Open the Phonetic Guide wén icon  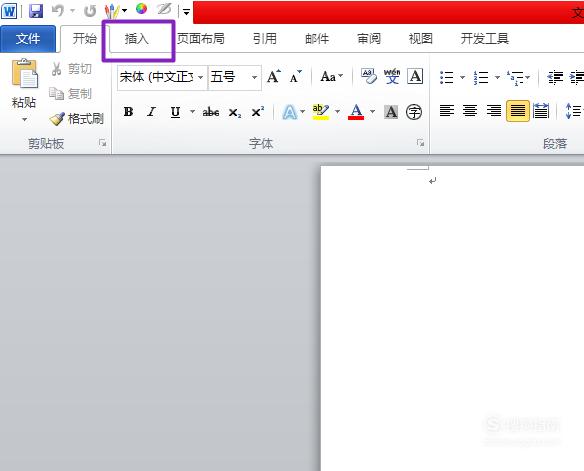click(392, 76)
